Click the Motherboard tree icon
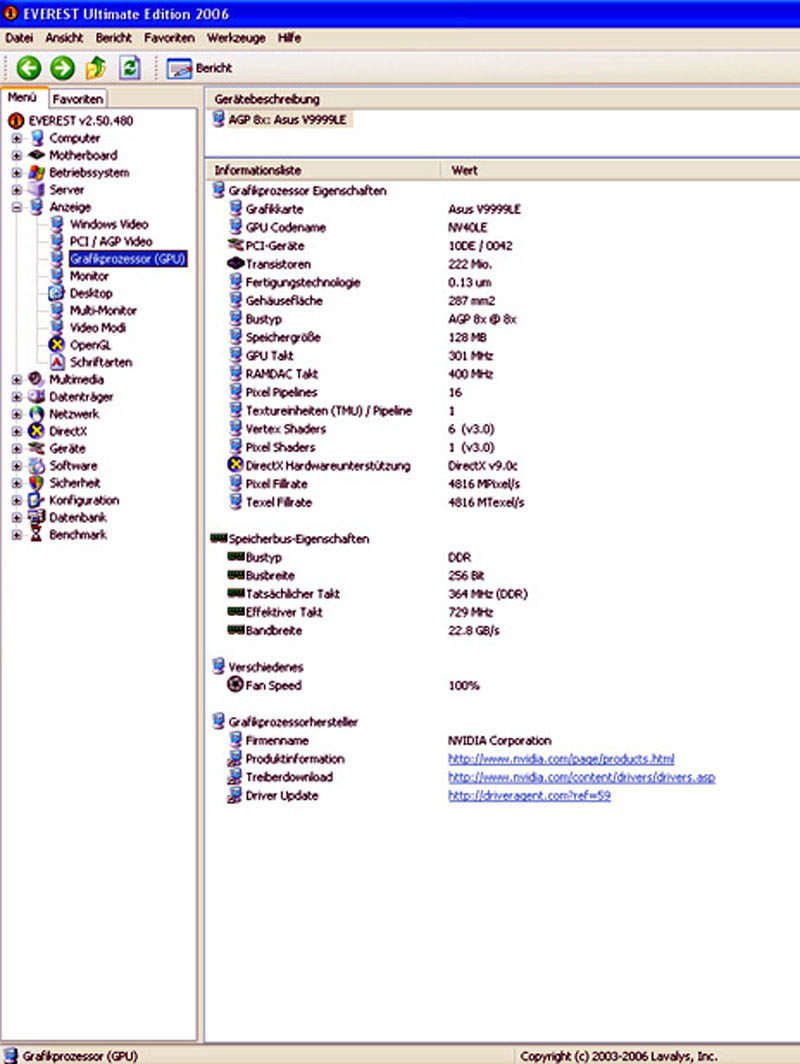Viewport: 800px width, 1064px height. tap(37, 155)
